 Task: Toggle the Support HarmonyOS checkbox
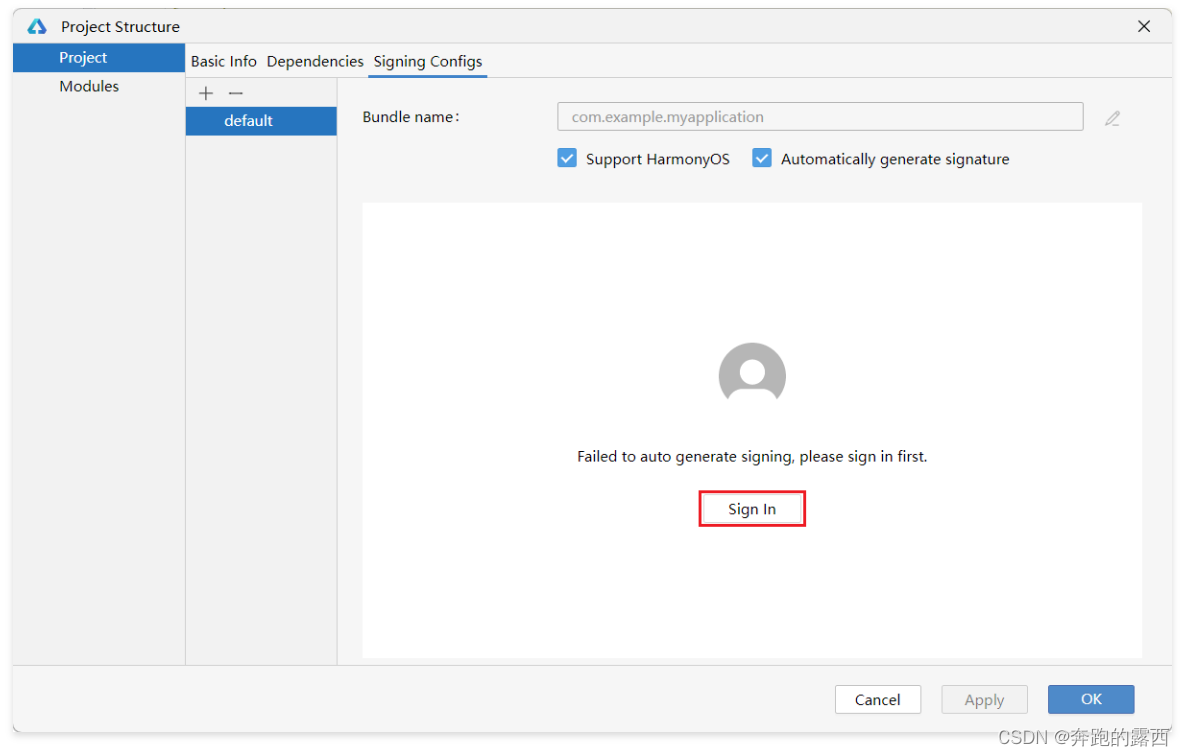click(567, 158)
